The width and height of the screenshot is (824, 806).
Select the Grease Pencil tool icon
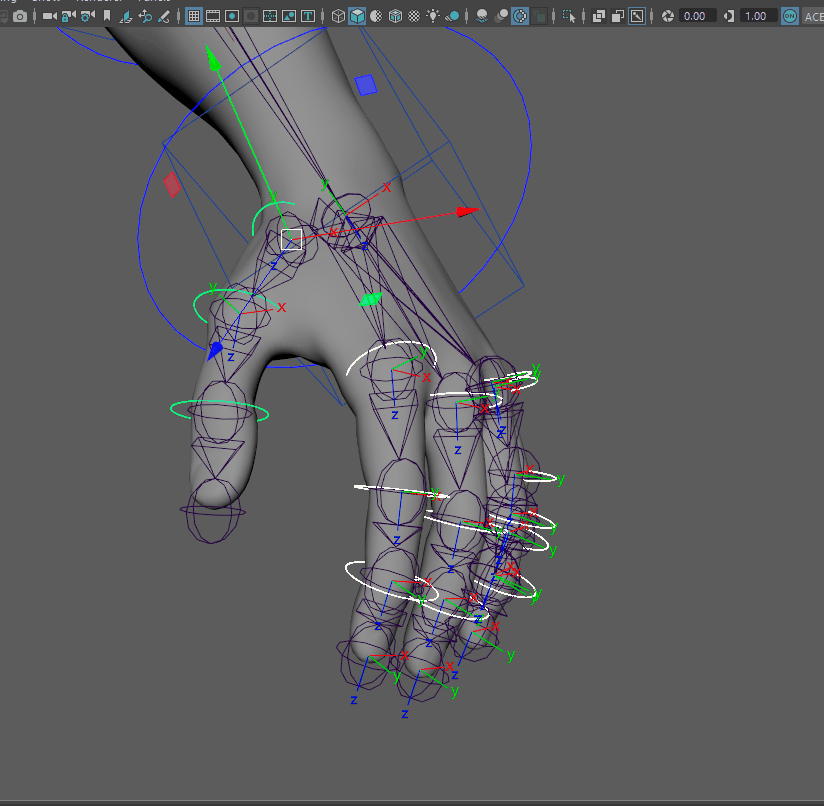164,17
